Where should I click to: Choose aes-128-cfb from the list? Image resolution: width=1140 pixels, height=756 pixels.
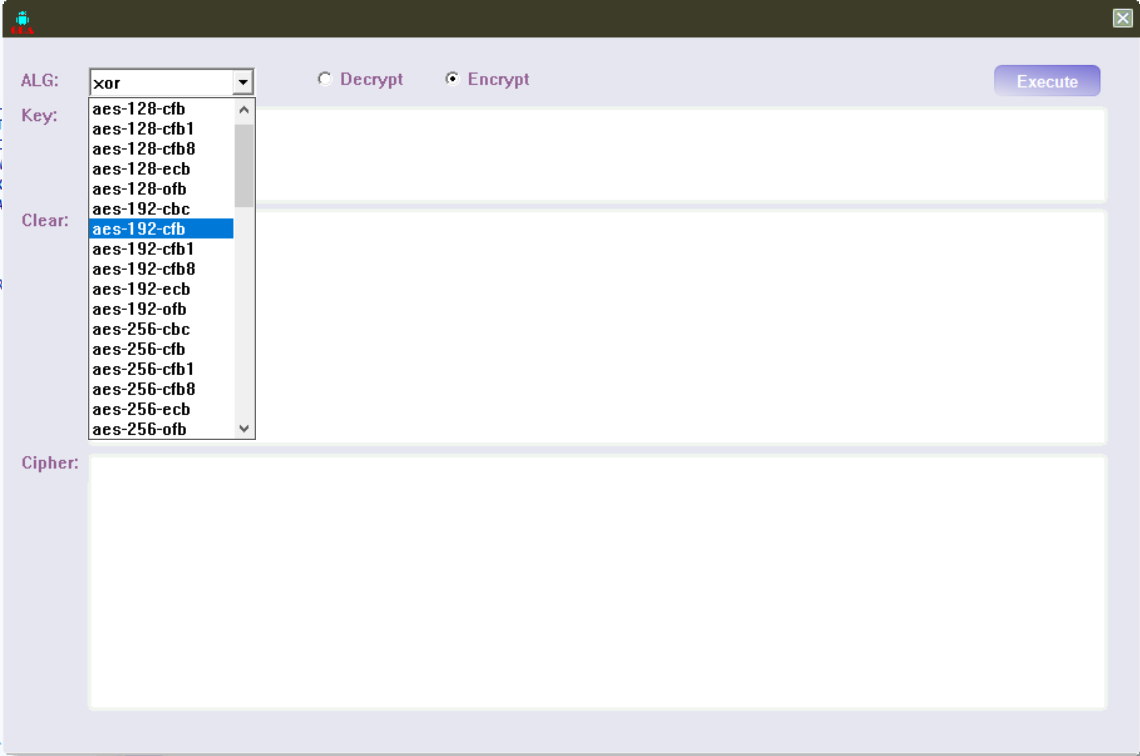[x=161, y=109]
